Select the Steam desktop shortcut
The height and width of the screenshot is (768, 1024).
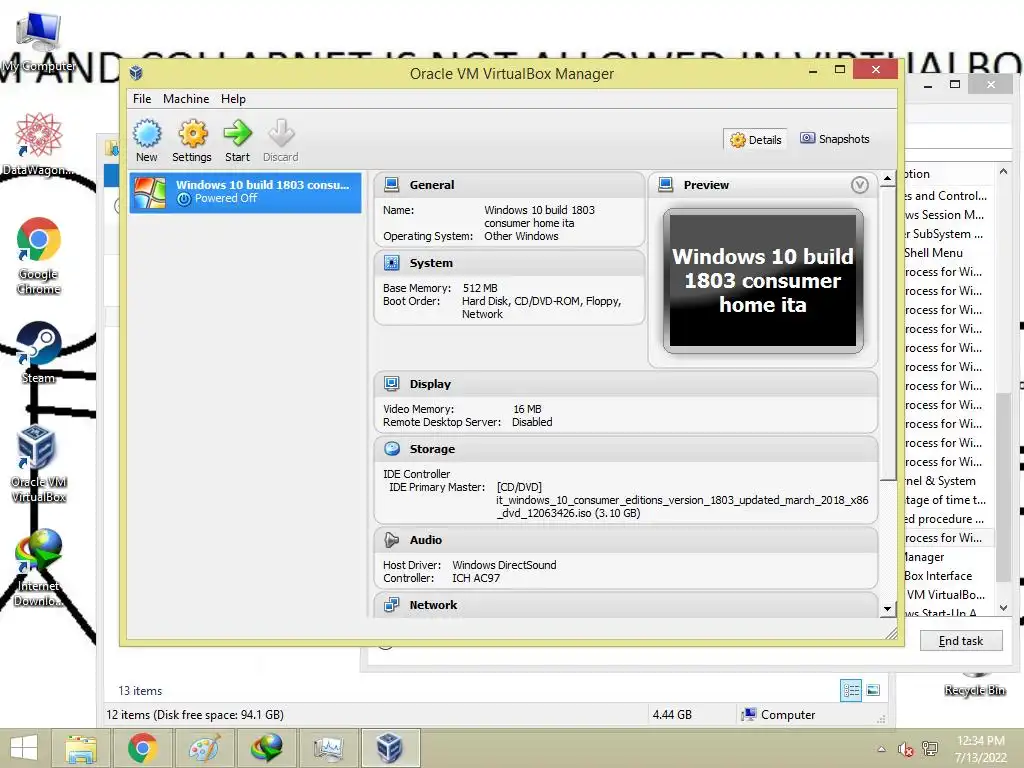39,351
